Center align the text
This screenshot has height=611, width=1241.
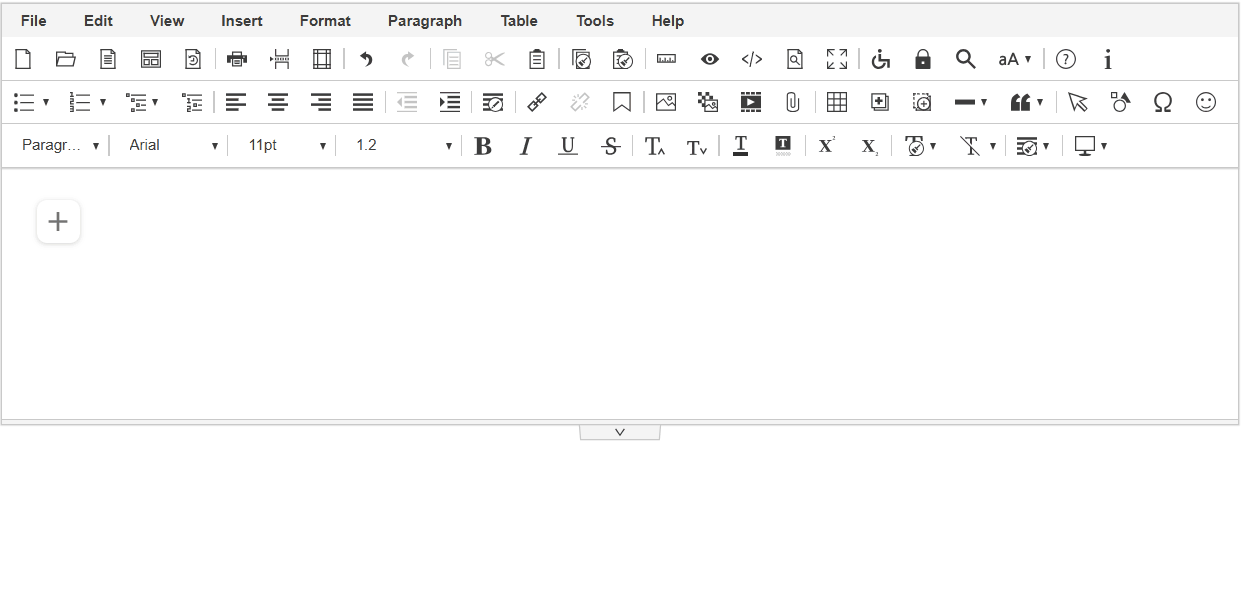tap(278, 102)
